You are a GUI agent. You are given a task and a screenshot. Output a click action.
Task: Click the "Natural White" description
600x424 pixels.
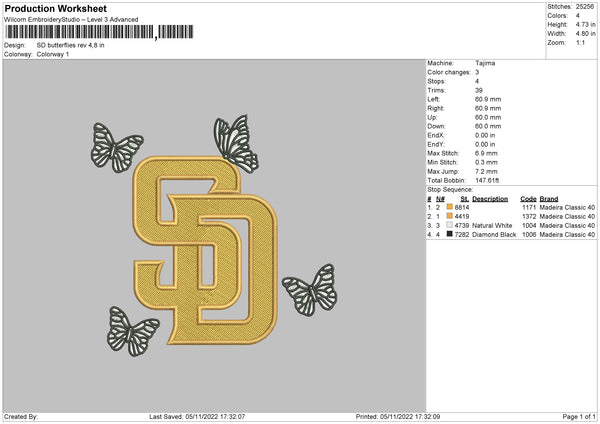[492, 225]
